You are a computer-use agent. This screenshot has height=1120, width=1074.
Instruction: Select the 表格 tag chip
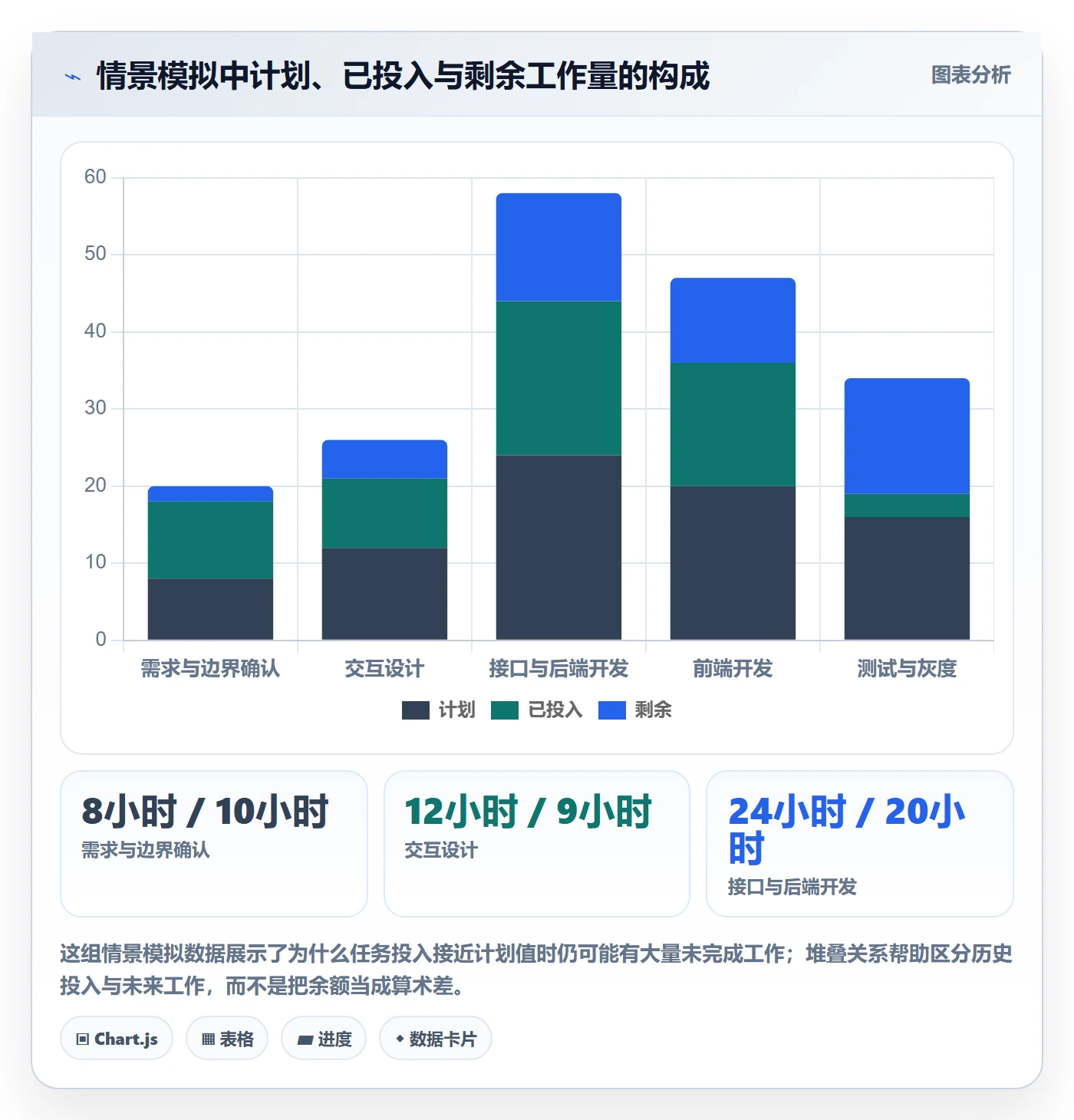pos(227,1039)
